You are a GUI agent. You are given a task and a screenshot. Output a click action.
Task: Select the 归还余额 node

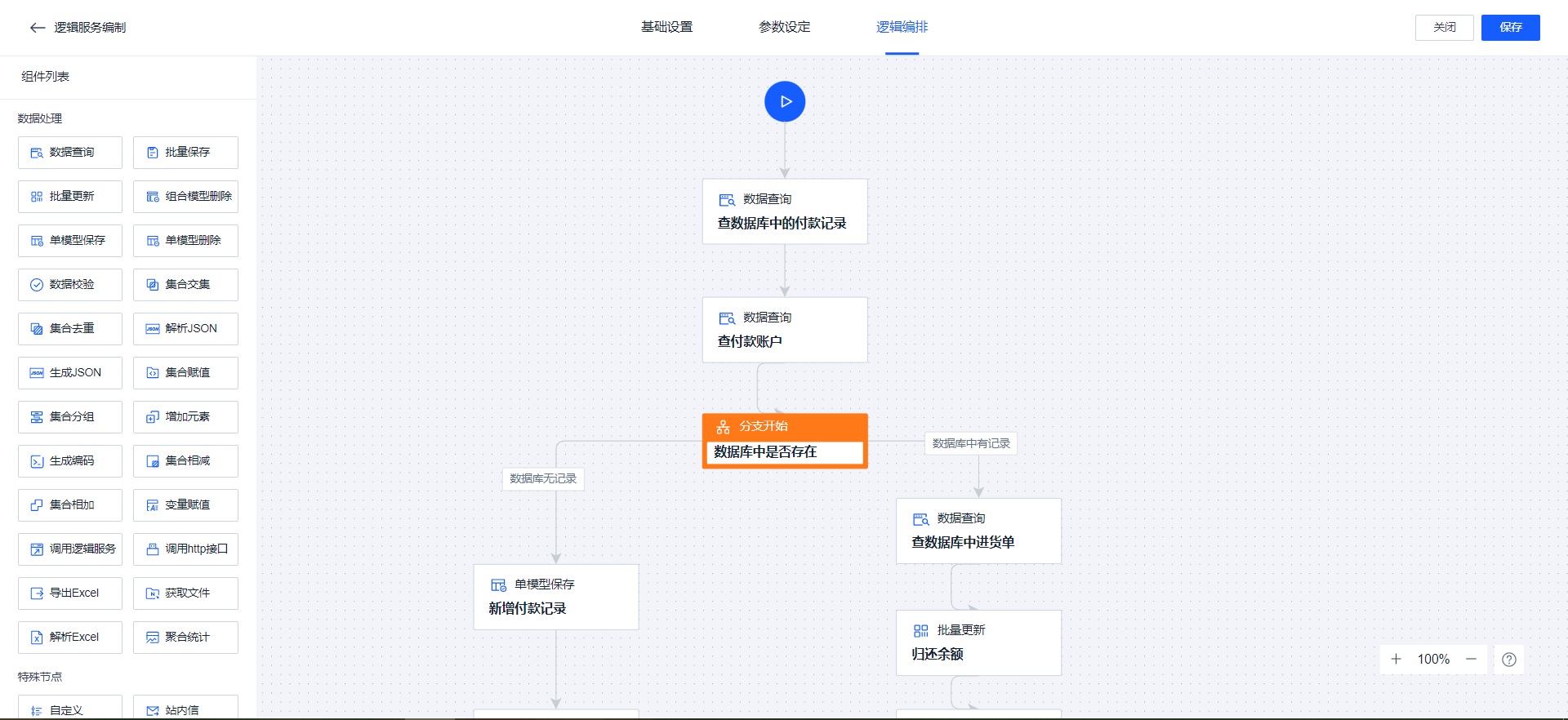click(978, 642)
